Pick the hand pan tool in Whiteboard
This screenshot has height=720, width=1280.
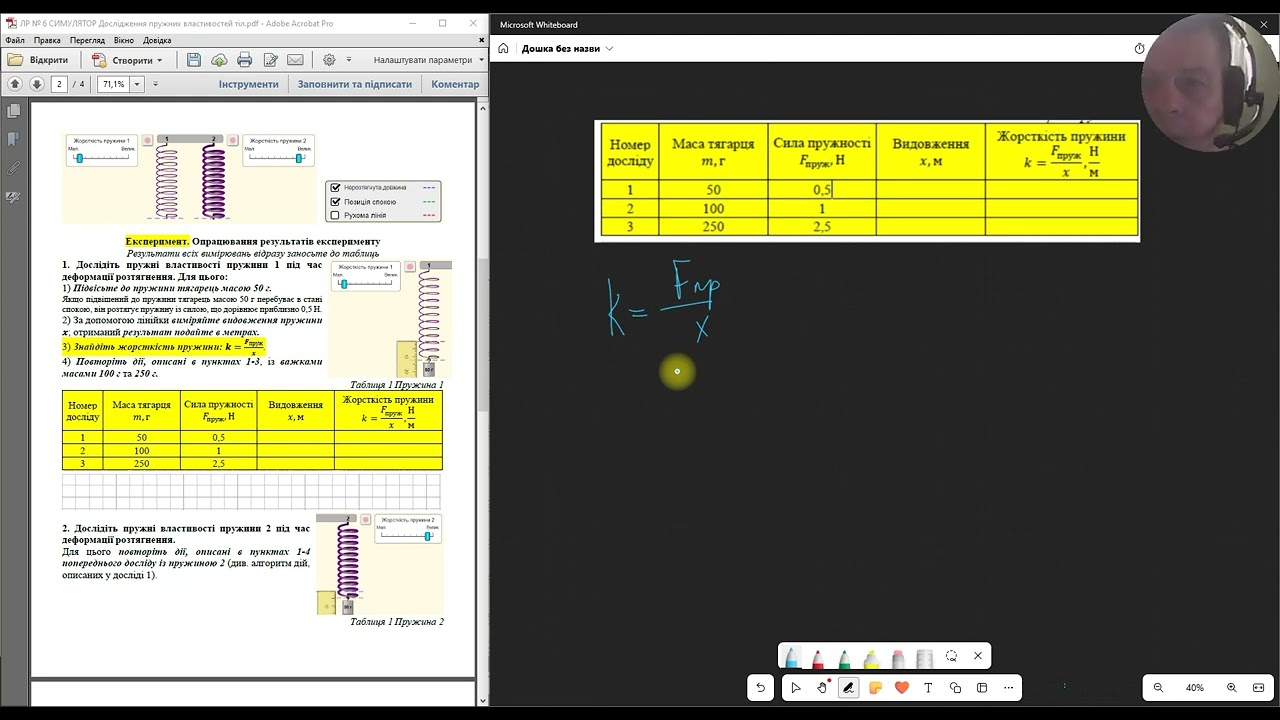pos(822,688)
